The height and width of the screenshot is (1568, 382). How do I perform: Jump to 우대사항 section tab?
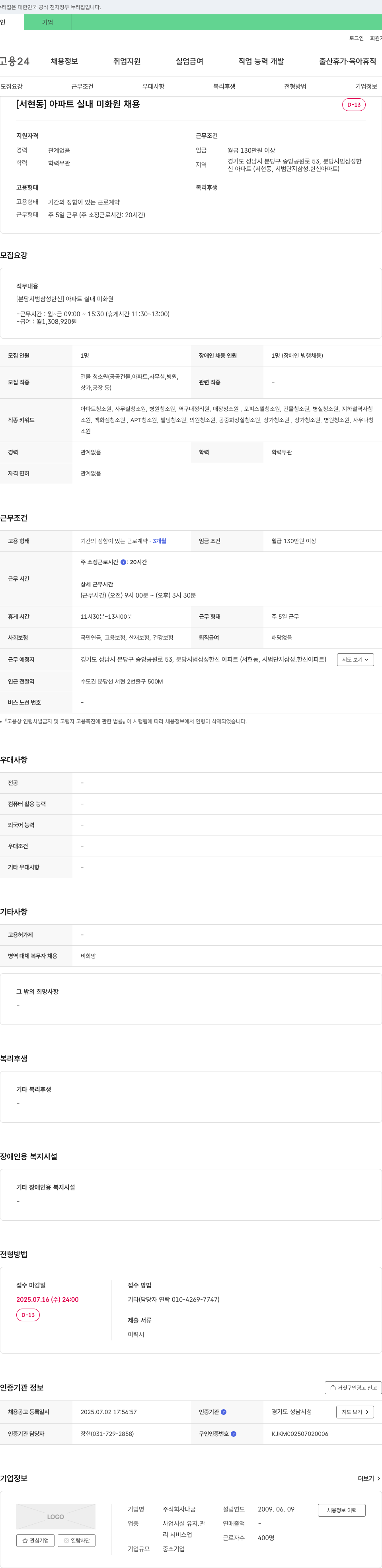pyautogui.click(x=154, y=86)
